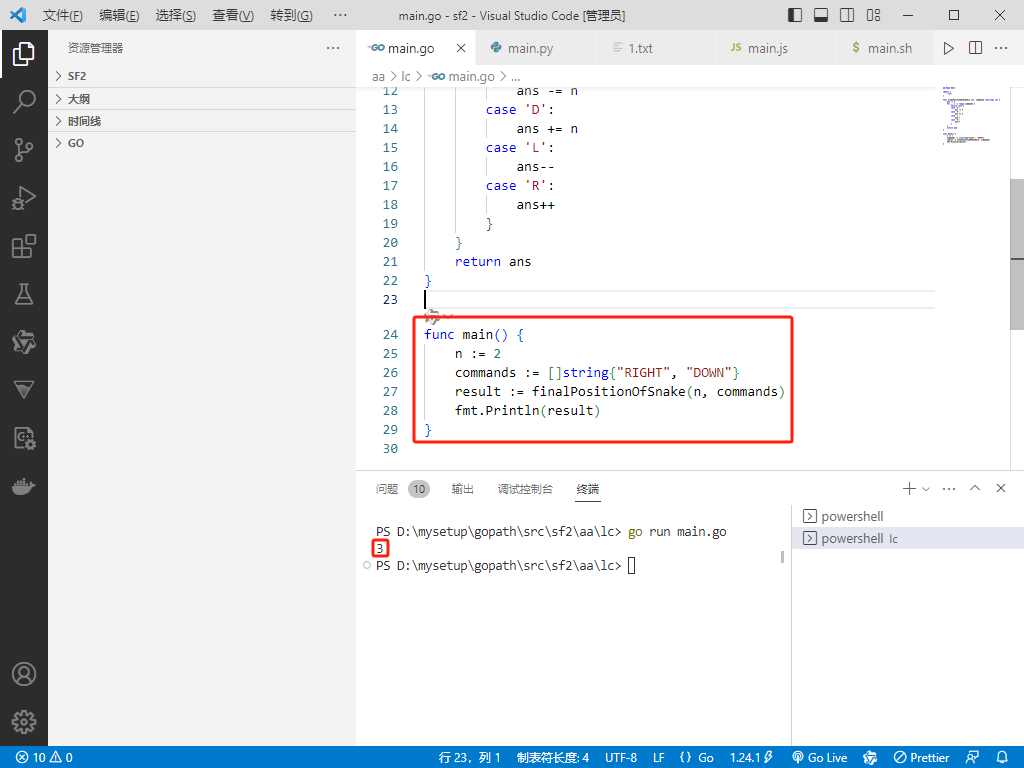This screenshot has width=1024, height=768.
Task: Maximize the panel size with chevron
Action: (975, 488)
